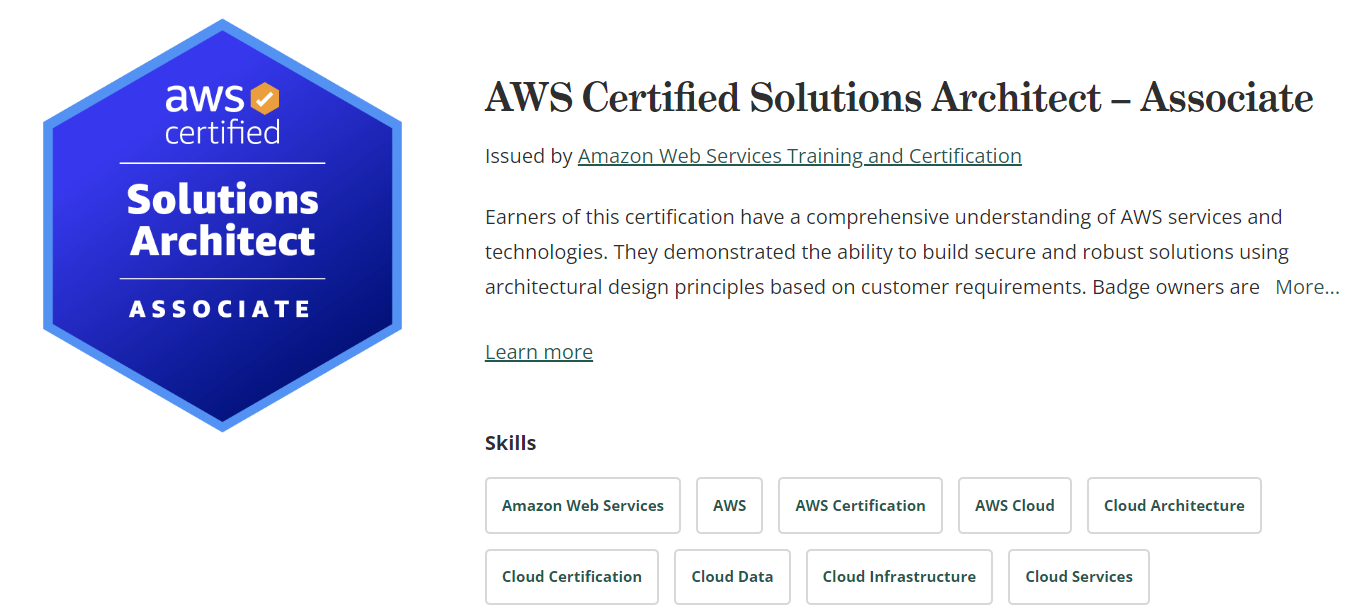The width and height of the screenshot is (1368, 610).
Task: Click the AWS Solutions Architect badge image
Action: [222, 225]
